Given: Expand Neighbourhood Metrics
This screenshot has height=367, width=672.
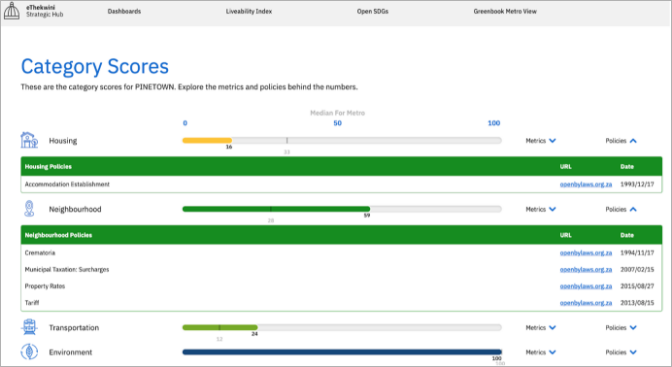Looking at the screenshot, I should (540, 209).
